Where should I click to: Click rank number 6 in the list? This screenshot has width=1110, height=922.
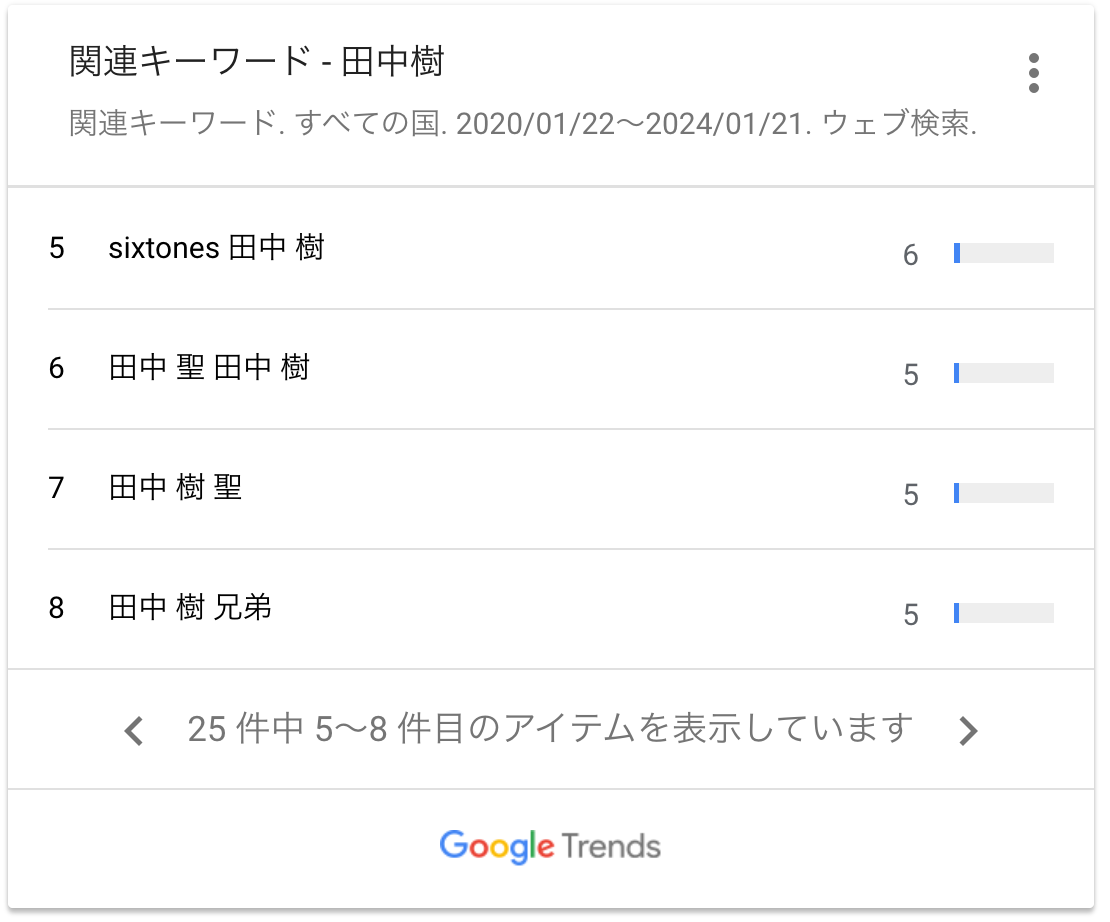[57, 368]
